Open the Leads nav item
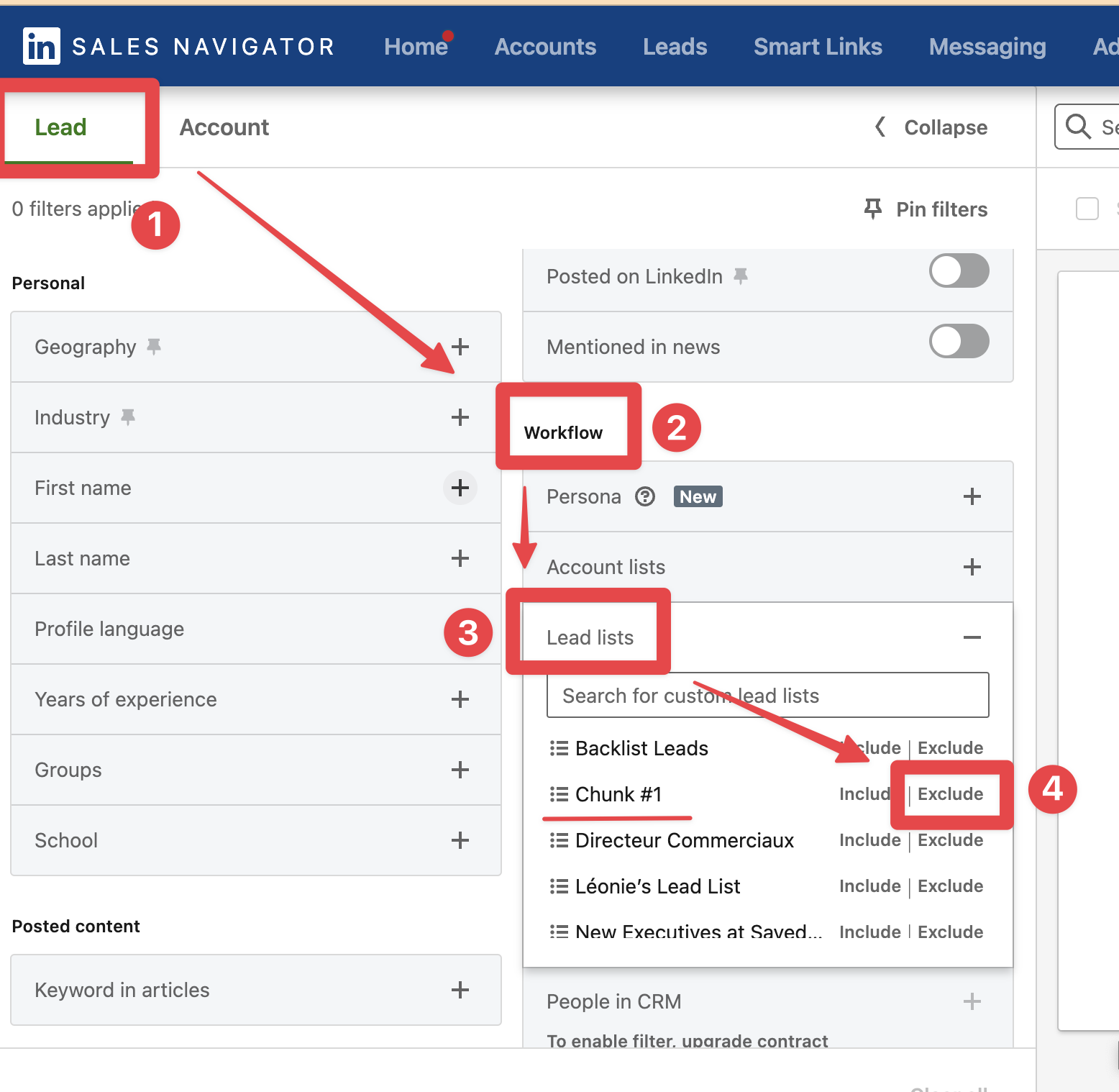The height and width of the screenshot is (1092, 1119). 675,47
